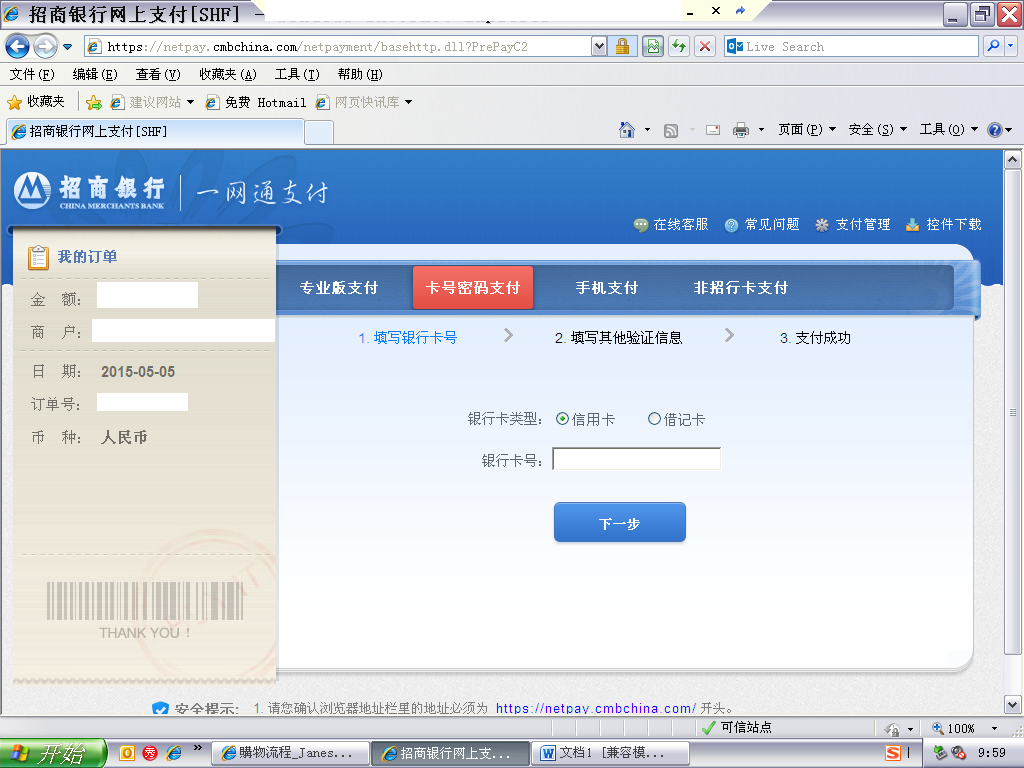The height and width of the screenshot is (768, 1024).
Task: Open the 帮助(H) menu
Action: point(360,74)
